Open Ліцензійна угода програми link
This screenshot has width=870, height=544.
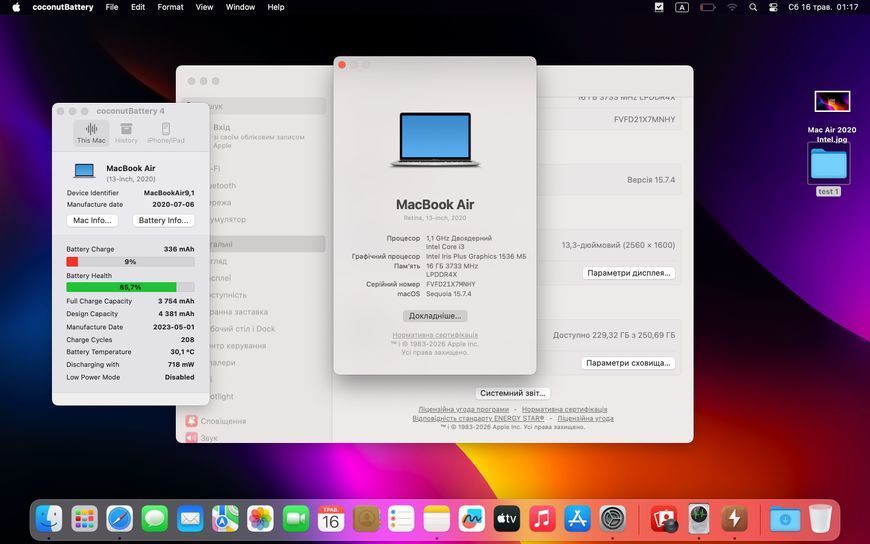click(463, 409)
